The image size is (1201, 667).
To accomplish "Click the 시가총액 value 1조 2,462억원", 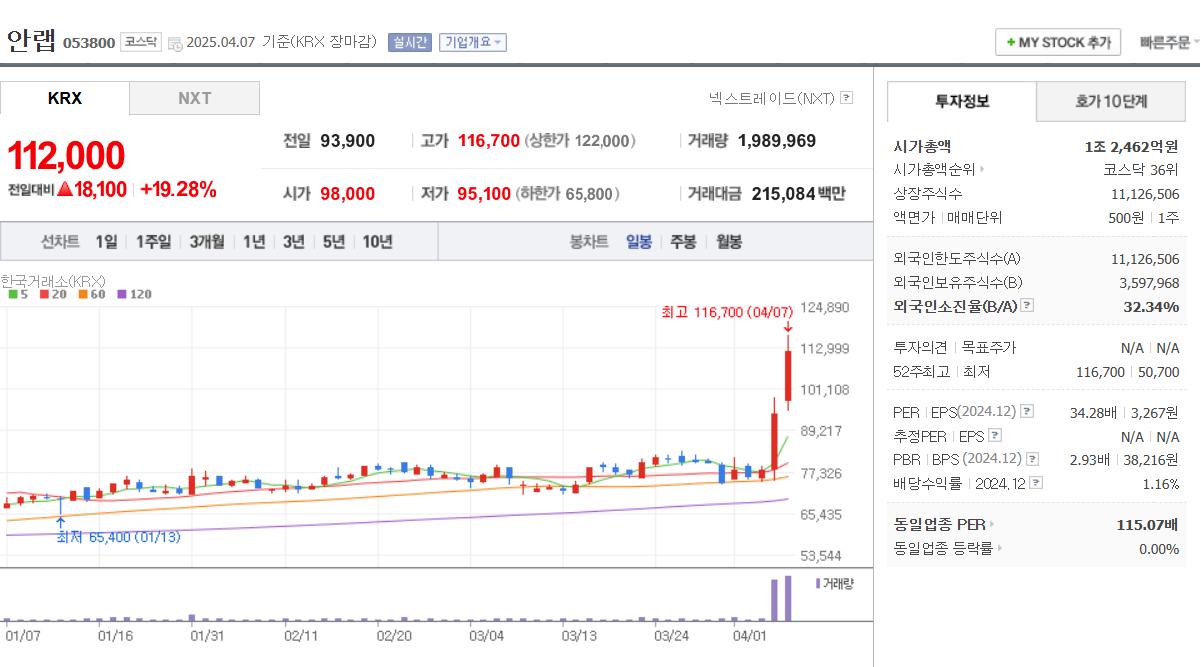I will click(1132, 146).
